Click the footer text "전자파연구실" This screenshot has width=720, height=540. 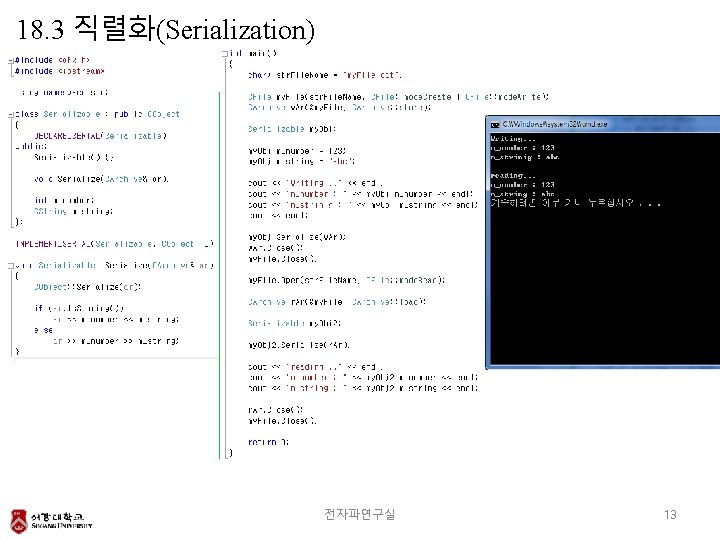(360, 514)
